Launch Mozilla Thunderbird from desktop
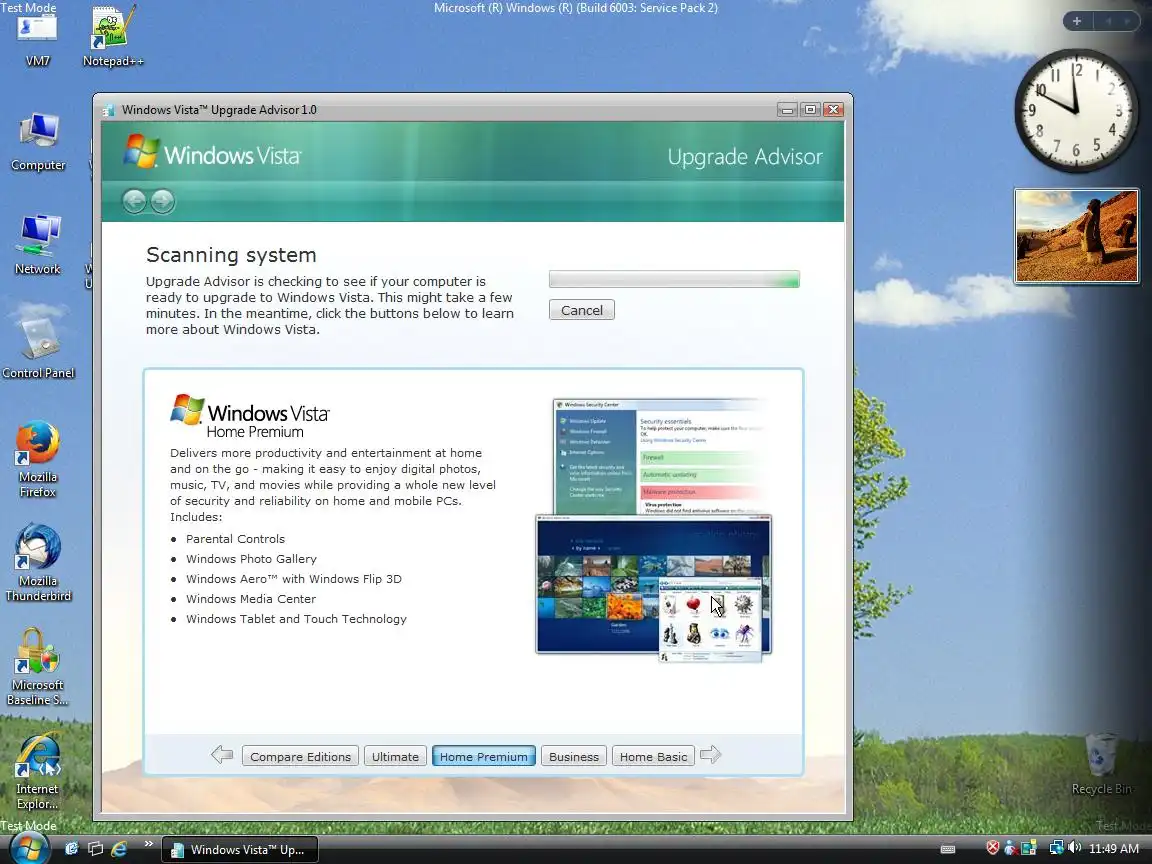 pyautogui.click(x=38, y=563)
